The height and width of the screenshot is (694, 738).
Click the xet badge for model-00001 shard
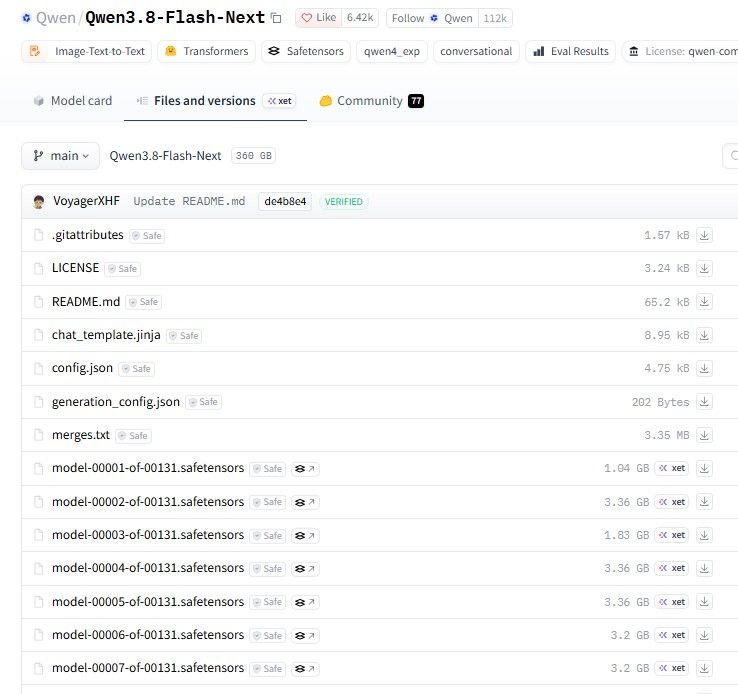672,468
